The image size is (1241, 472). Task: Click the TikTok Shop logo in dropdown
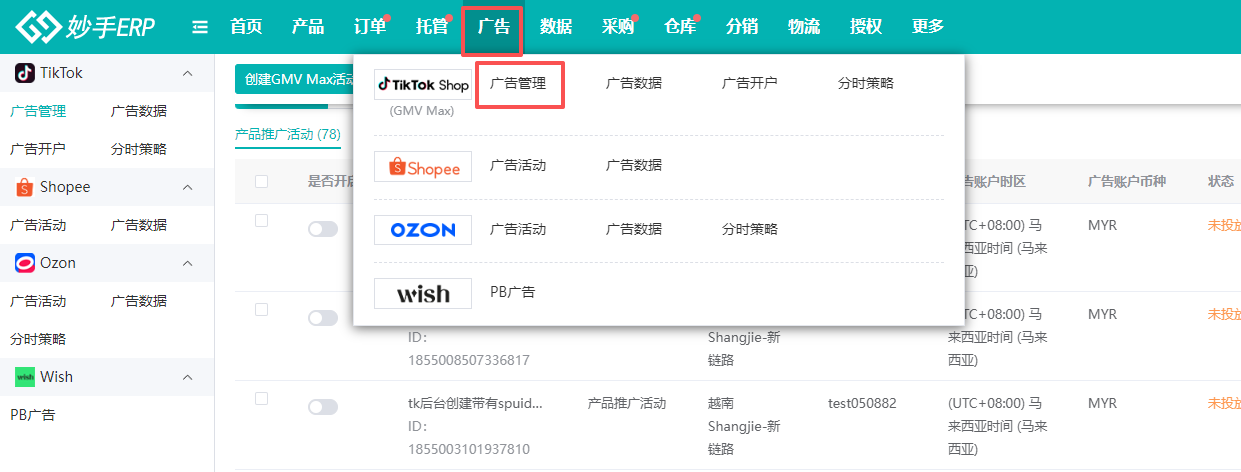click(423, 85)
